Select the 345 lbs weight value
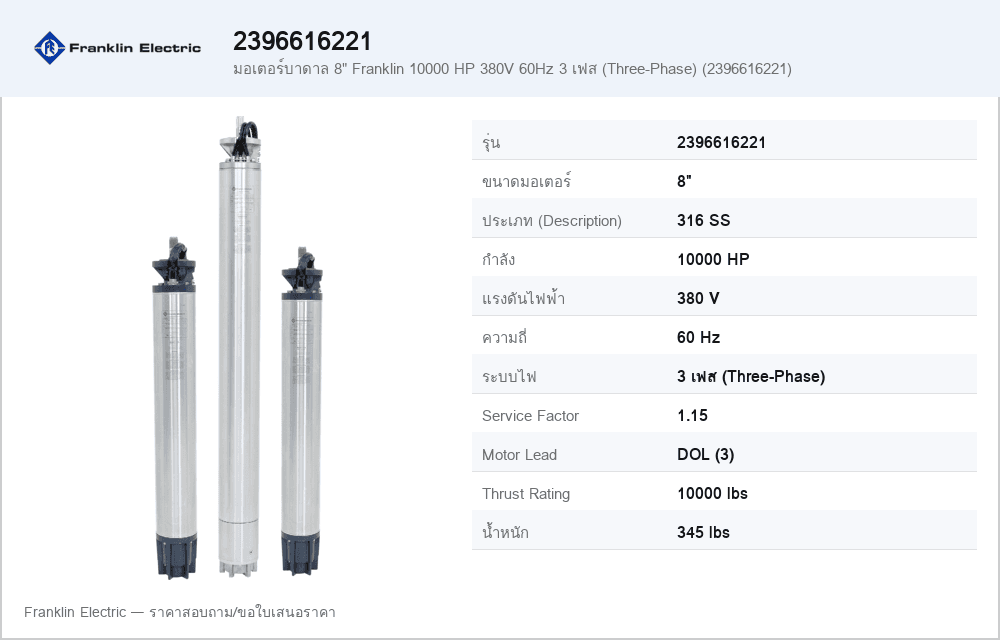 click(x=703, y=532)
